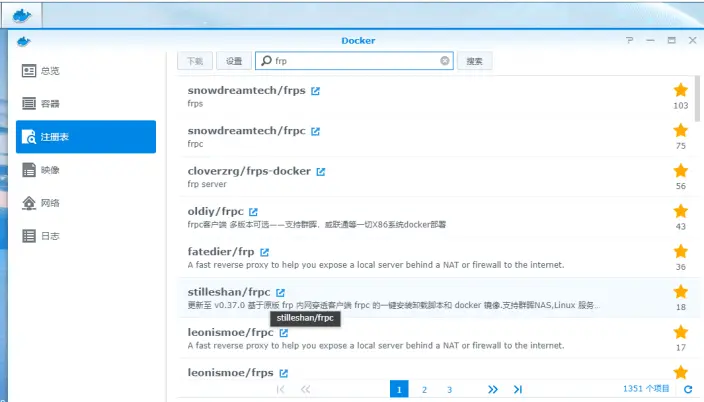Click the 下载 download button
704x402 pixels.
click(195, 61)
